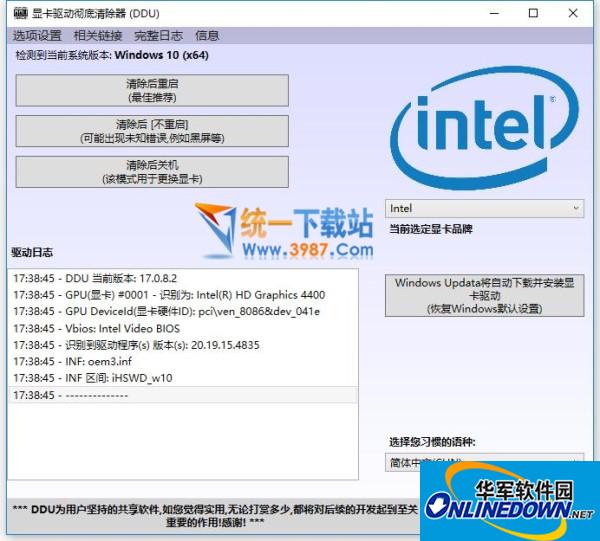Select log line Vbios: Intel Video BIOS
600x541 pixels.
pyautogui.click(x=183, y=328)
